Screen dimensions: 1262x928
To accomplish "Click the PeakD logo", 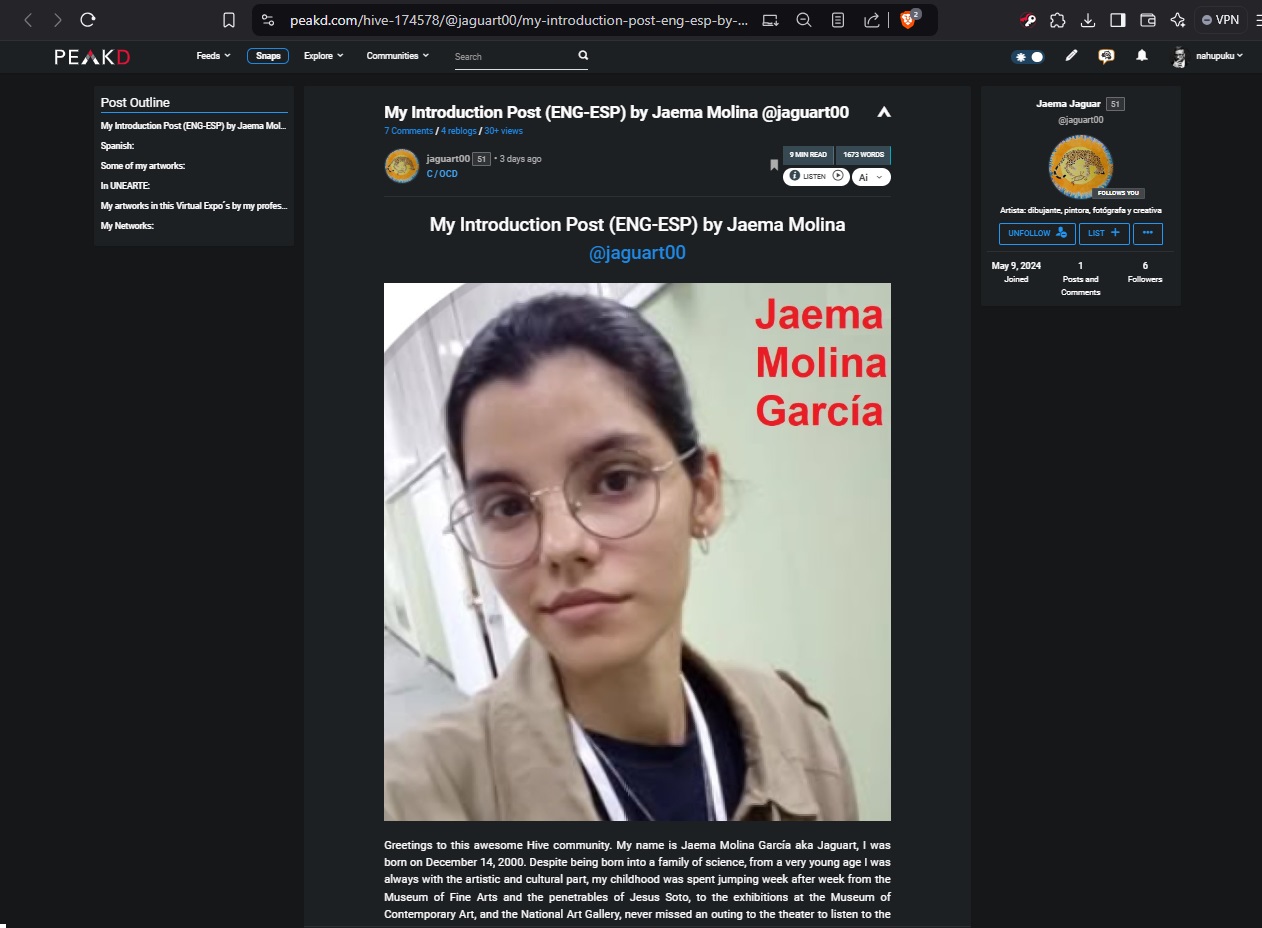I will pyautogui.click(x=92, y=57).
